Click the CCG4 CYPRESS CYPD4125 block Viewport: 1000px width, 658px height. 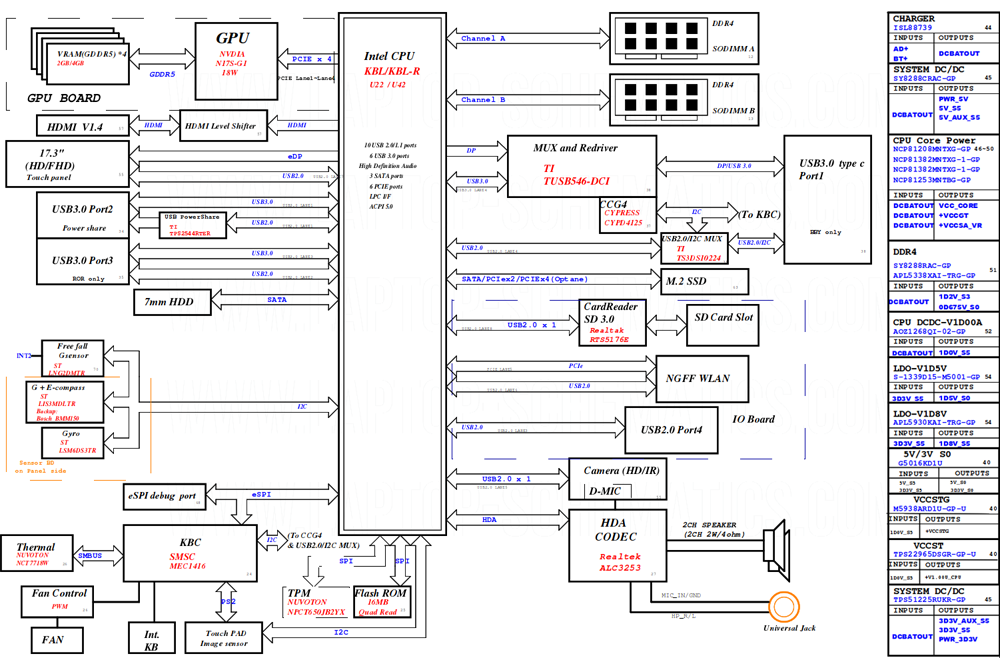628,215
